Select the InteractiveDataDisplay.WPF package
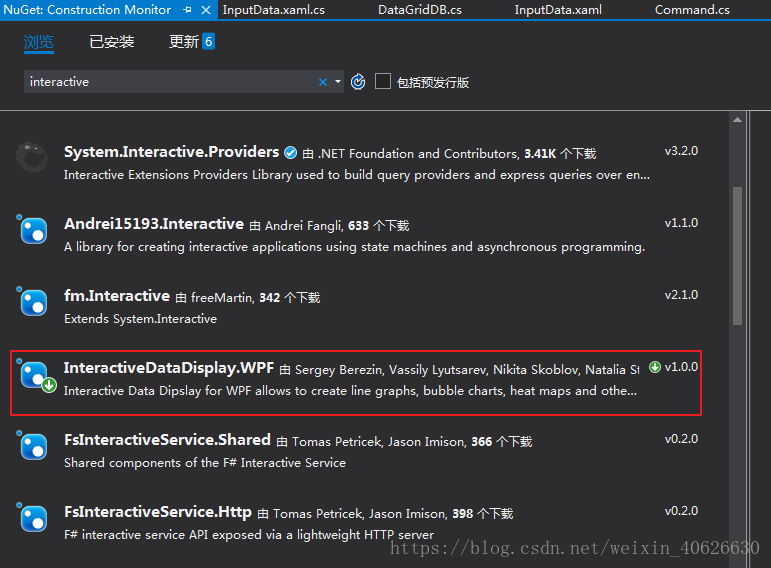This screenshot has width=771, height=568. pos(356,383)
